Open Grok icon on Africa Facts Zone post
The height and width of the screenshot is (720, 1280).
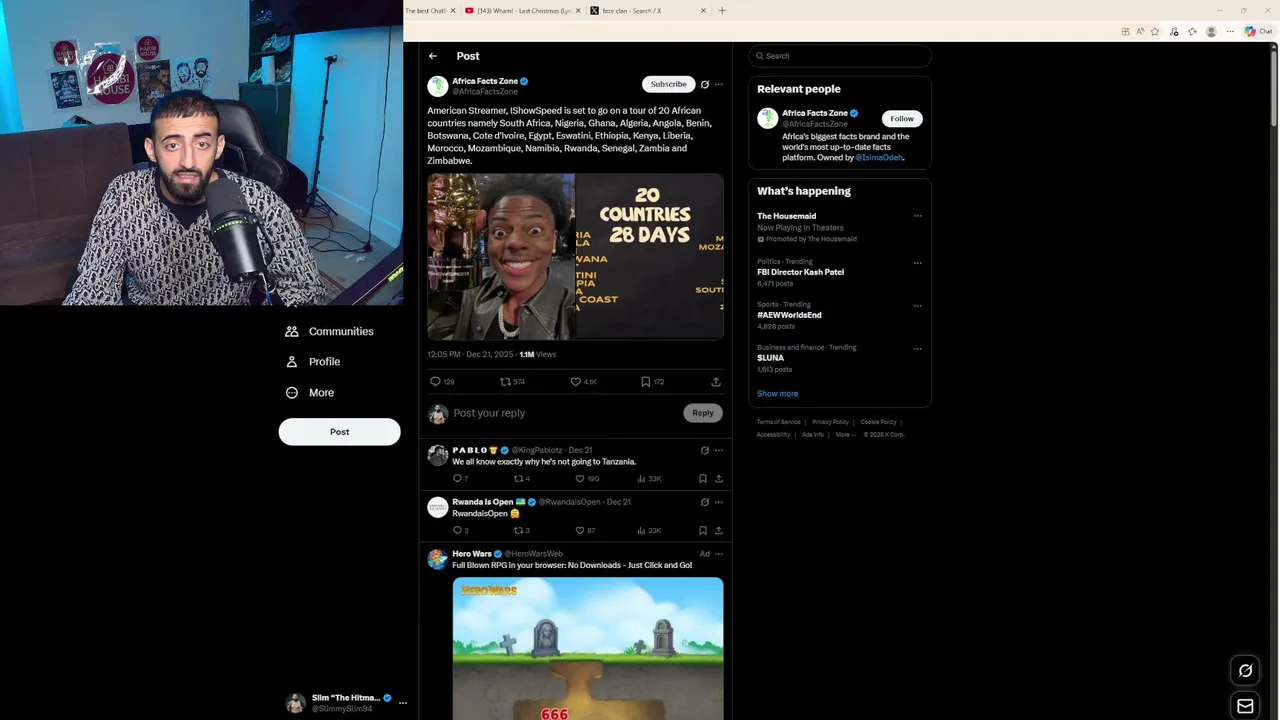(x=705, y=84)
